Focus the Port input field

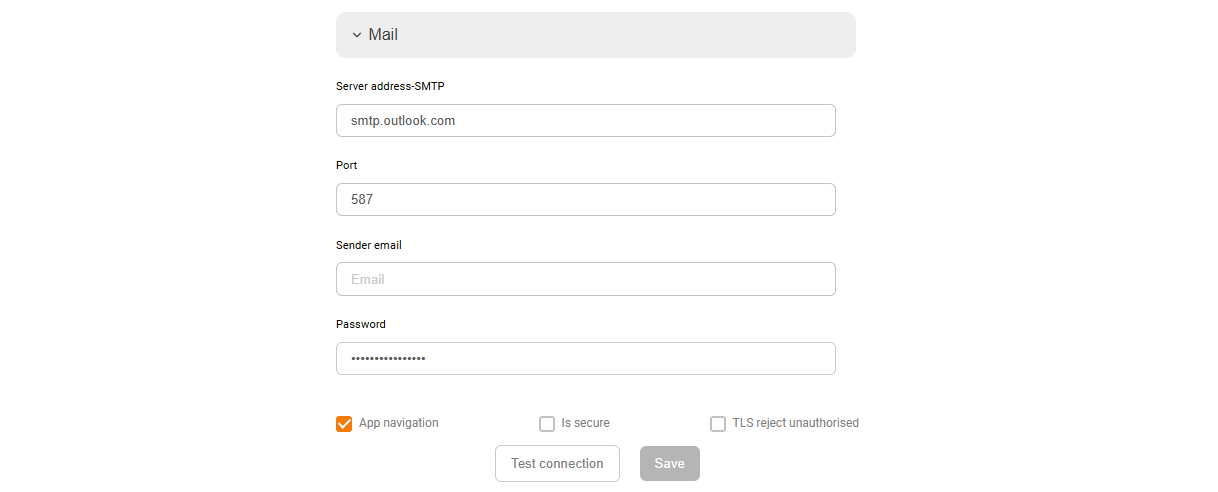tap(585, 199)
